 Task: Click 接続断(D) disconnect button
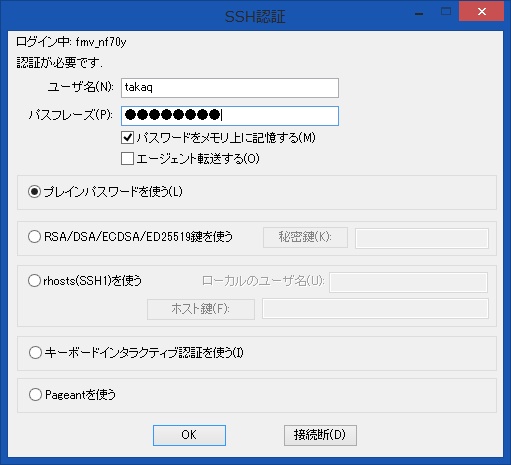pos(320,435)
